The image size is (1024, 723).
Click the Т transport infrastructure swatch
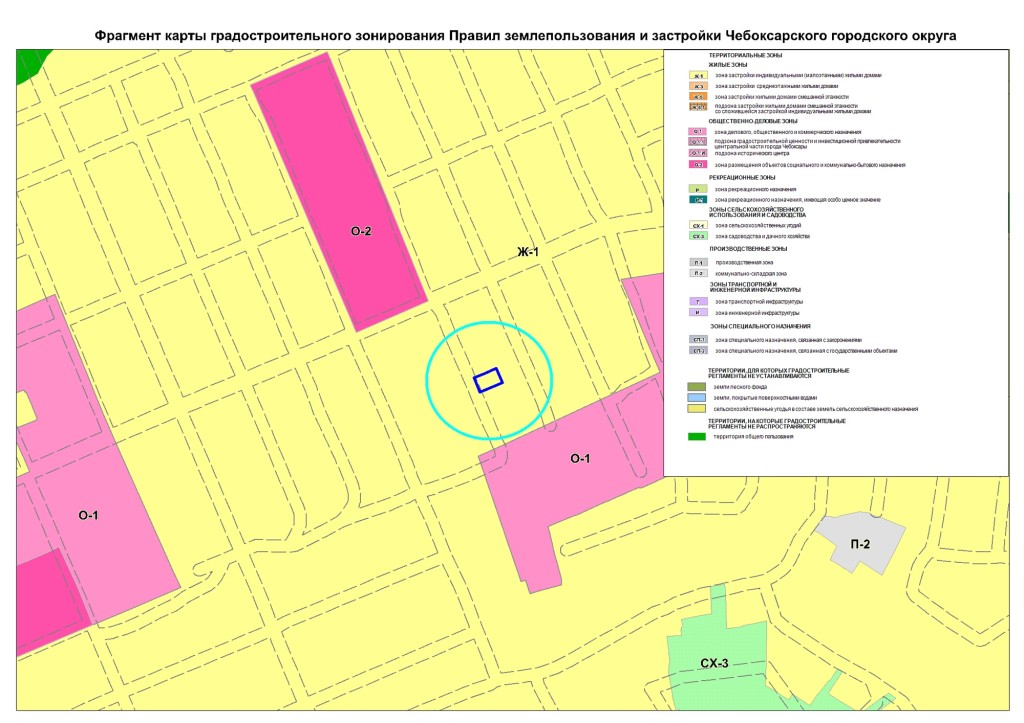click(x=699, y=302)
